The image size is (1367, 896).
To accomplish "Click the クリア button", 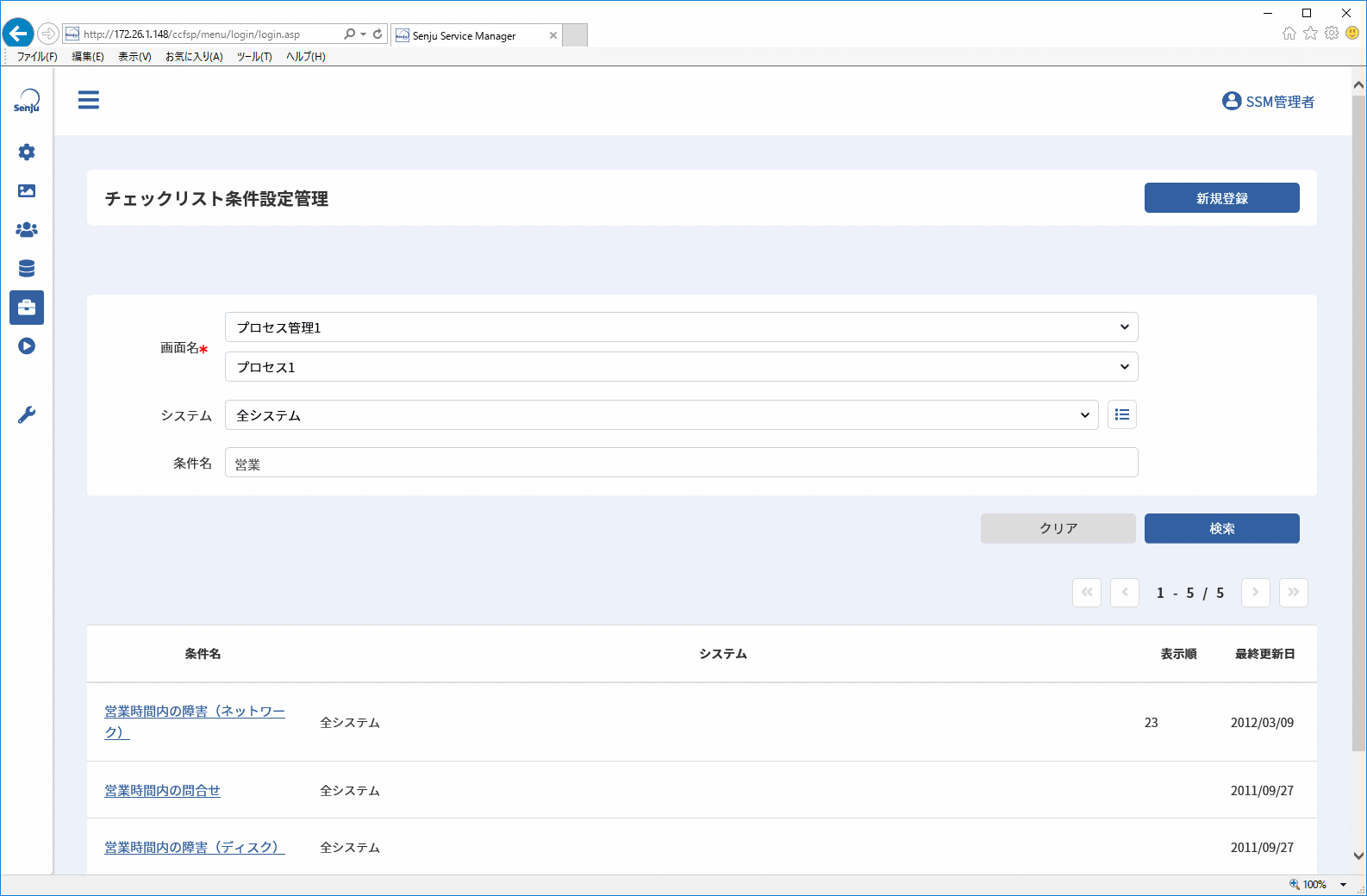I will 1058,528.
